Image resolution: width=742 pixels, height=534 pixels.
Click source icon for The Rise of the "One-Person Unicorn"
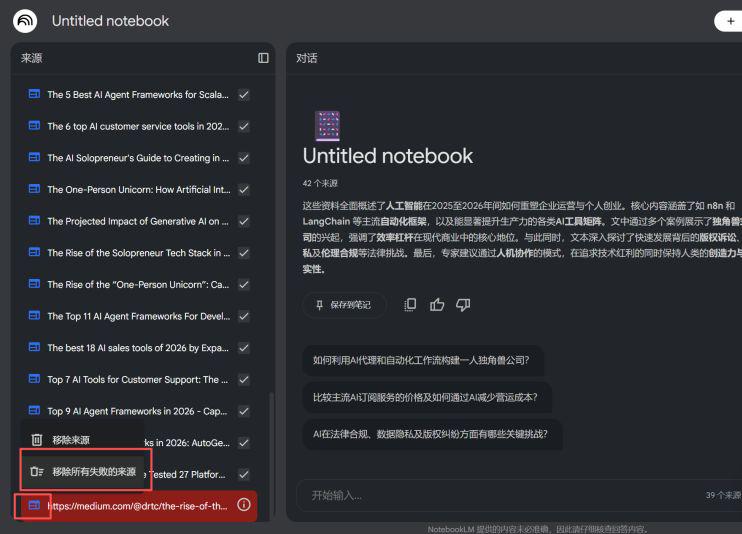35,284
